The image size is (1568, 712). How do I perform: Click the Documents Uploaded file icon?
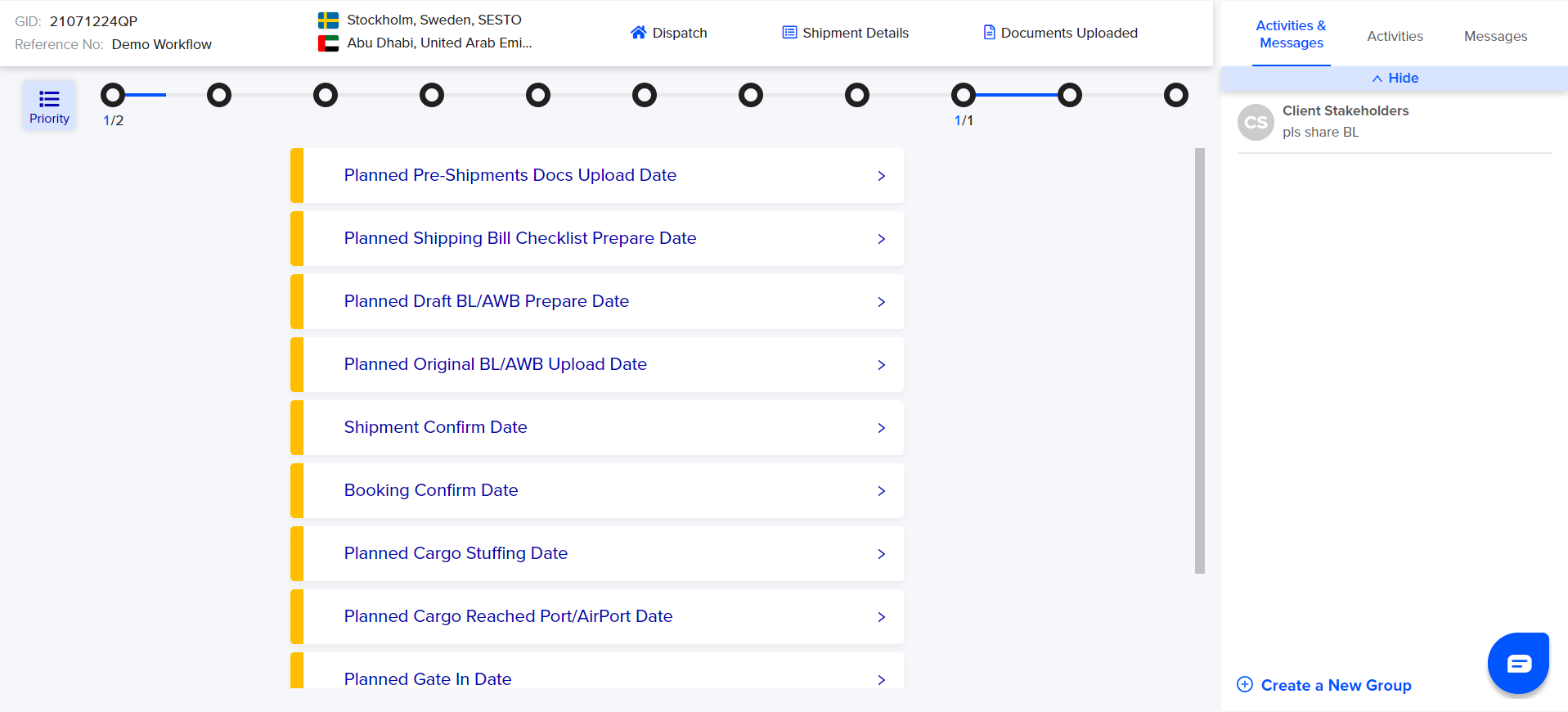pos(989,33)
